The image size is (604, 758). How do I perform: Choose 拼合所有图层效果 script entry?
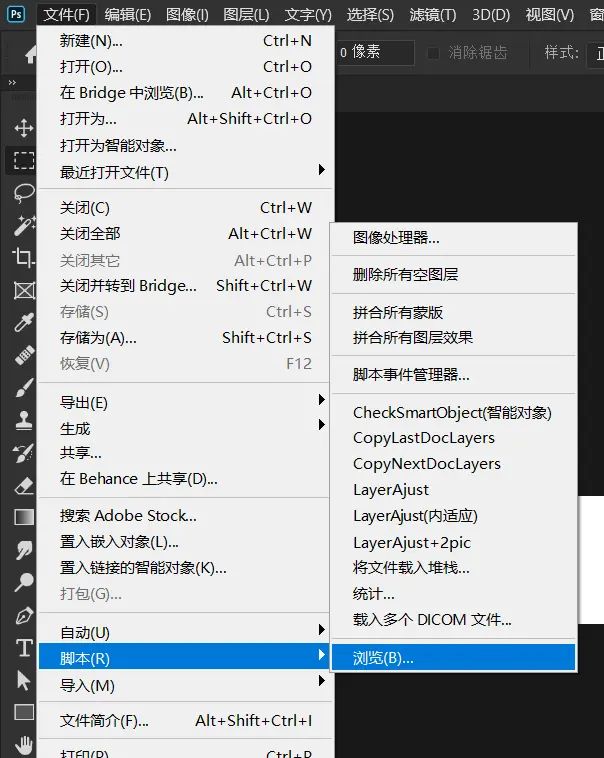454,337
